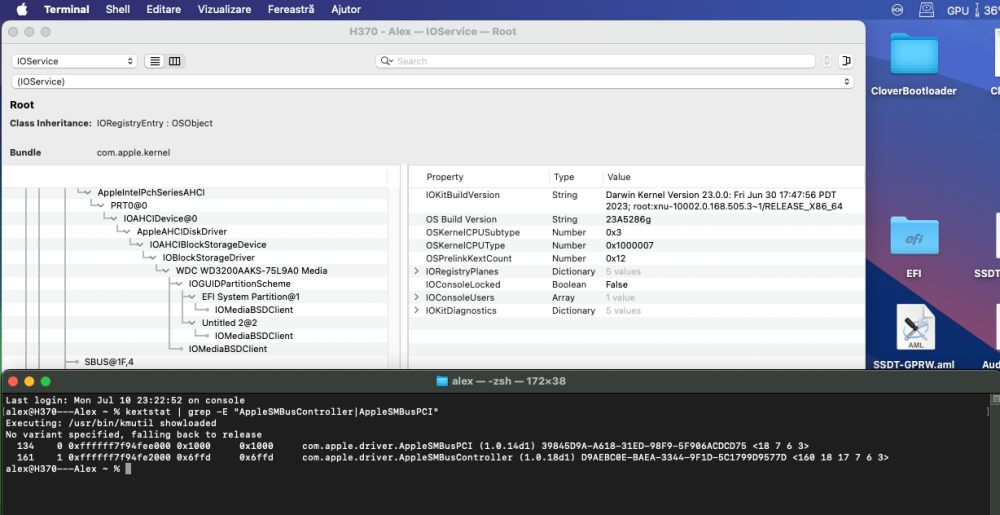Expand the IOKitDiagnostics dictionary row
Image resolution: width=1000 pixels, height=515 pixels.
(416, 310)
